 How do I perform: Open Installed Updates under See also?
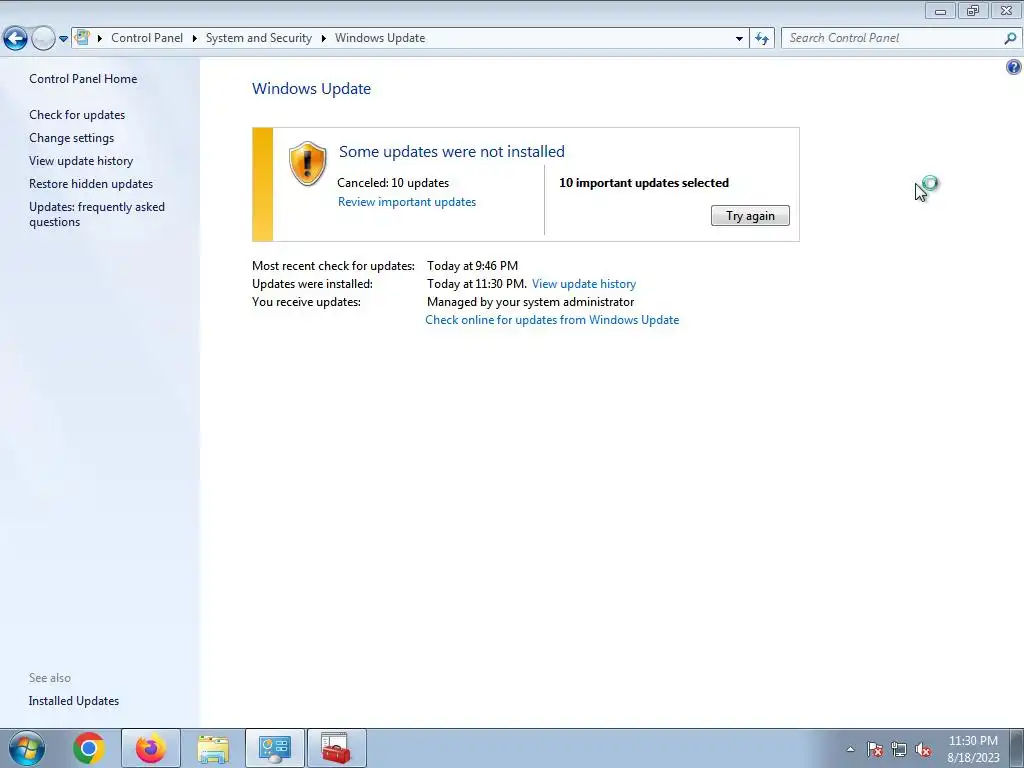click(x=74, y=701)
